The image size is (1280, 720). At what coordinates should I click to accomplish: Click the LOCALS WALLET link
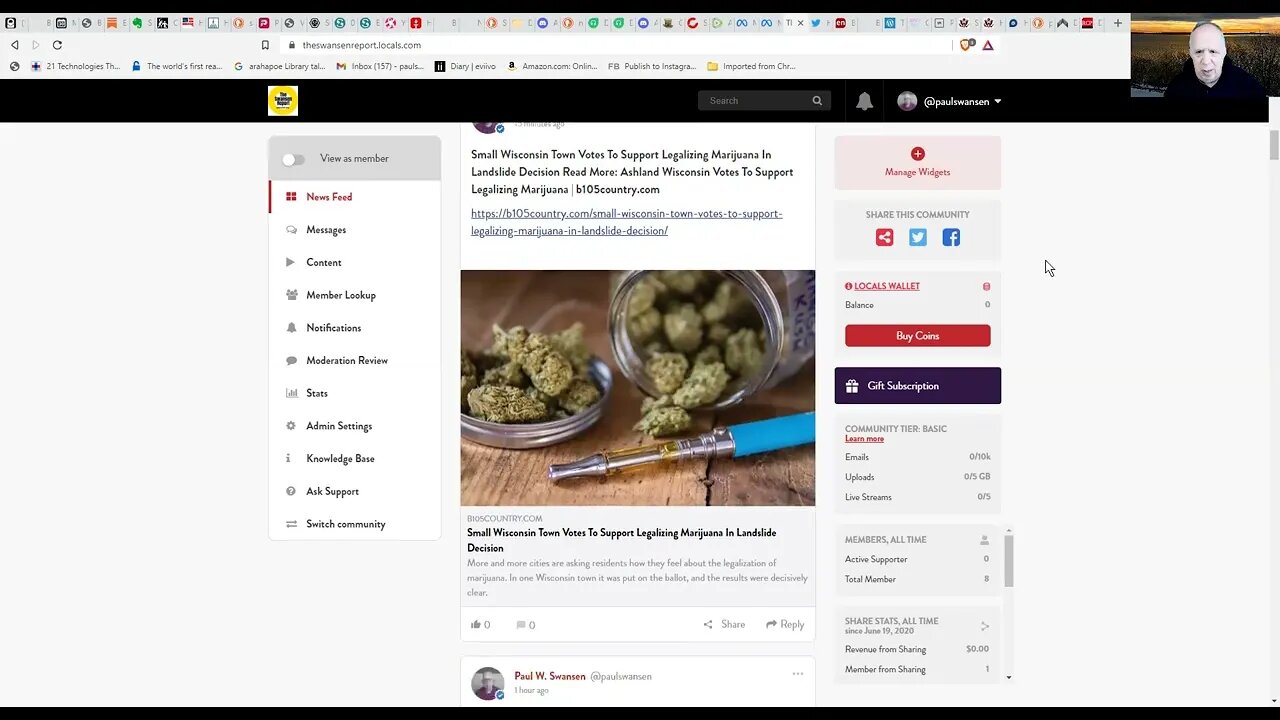(887, 286)
